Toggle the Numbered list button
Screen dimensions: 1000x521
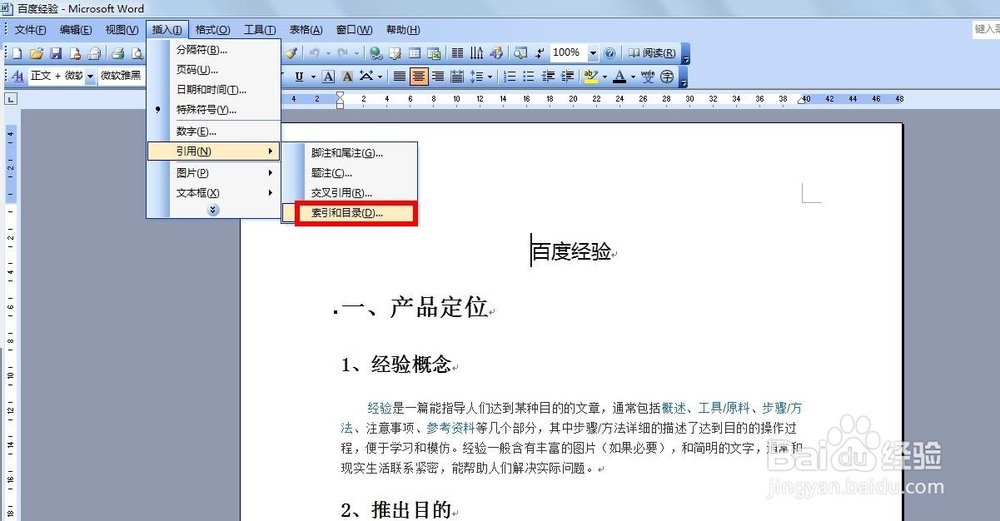509,77
